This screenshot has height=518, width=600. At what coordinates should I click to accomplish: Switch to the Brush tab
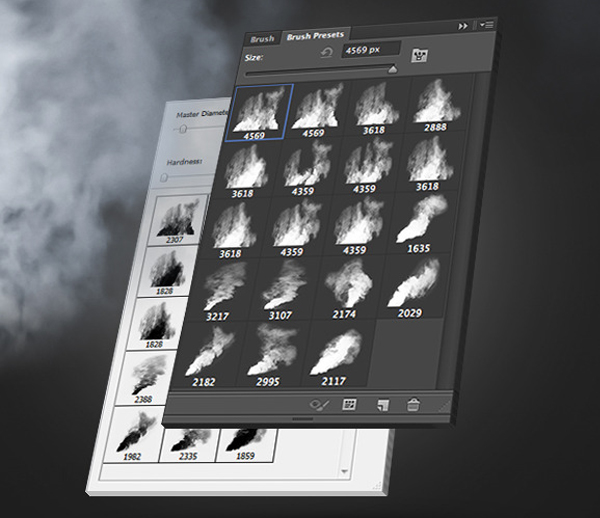tap(262, 39)
